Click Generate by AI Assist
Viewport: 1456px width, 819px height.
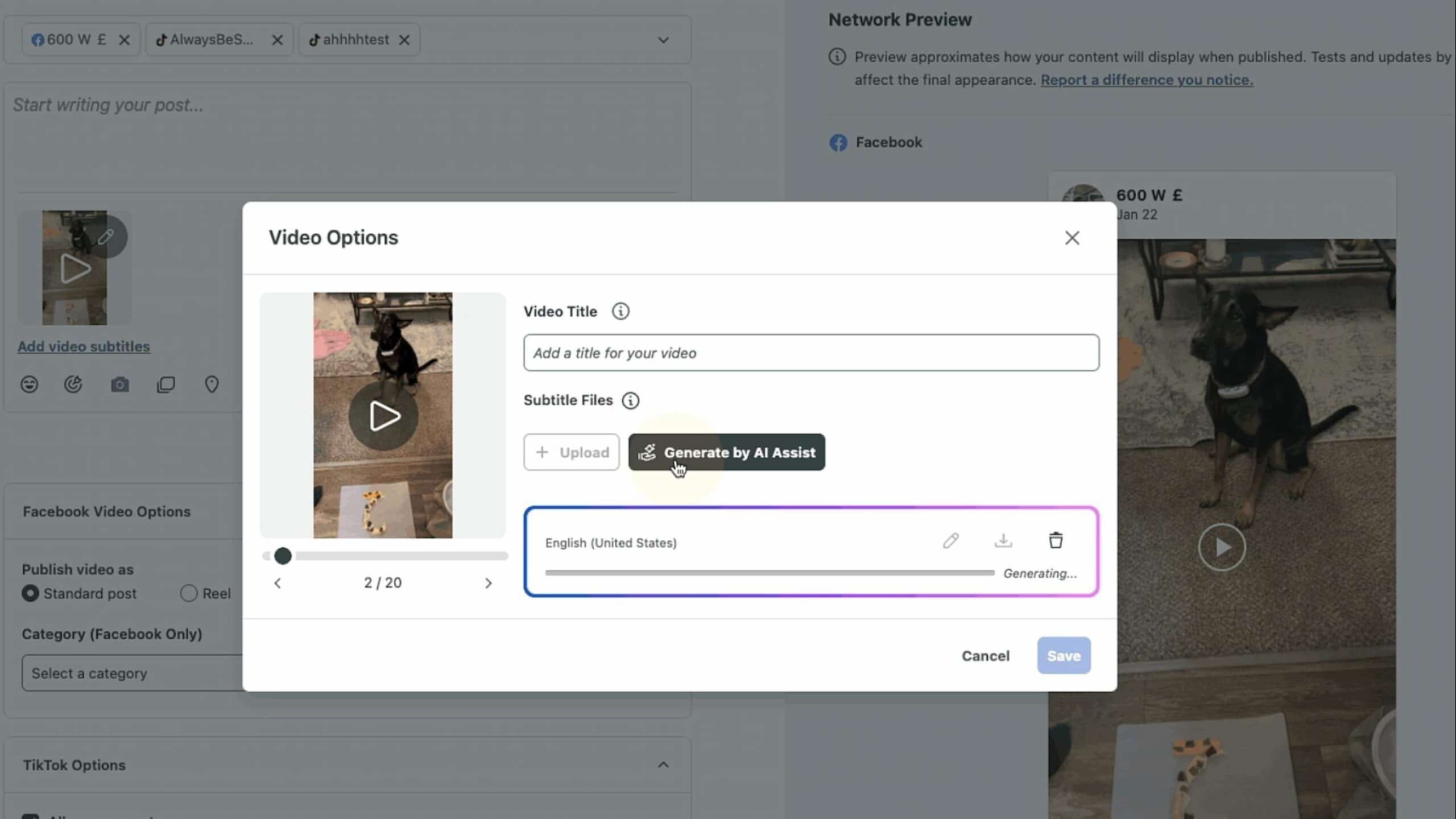click(x=726, y=452)
